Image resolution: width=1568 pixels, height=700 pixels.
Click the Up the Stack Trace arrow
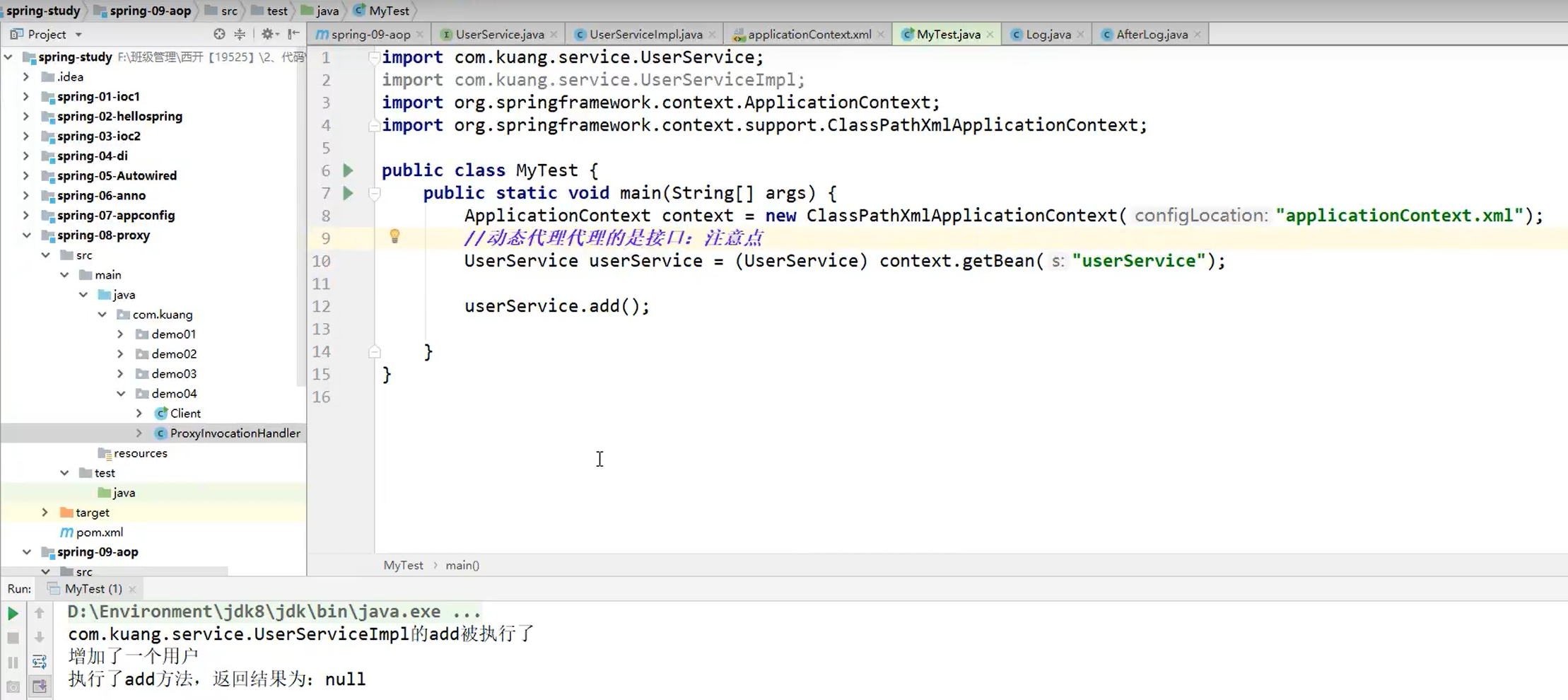point(40,613)
